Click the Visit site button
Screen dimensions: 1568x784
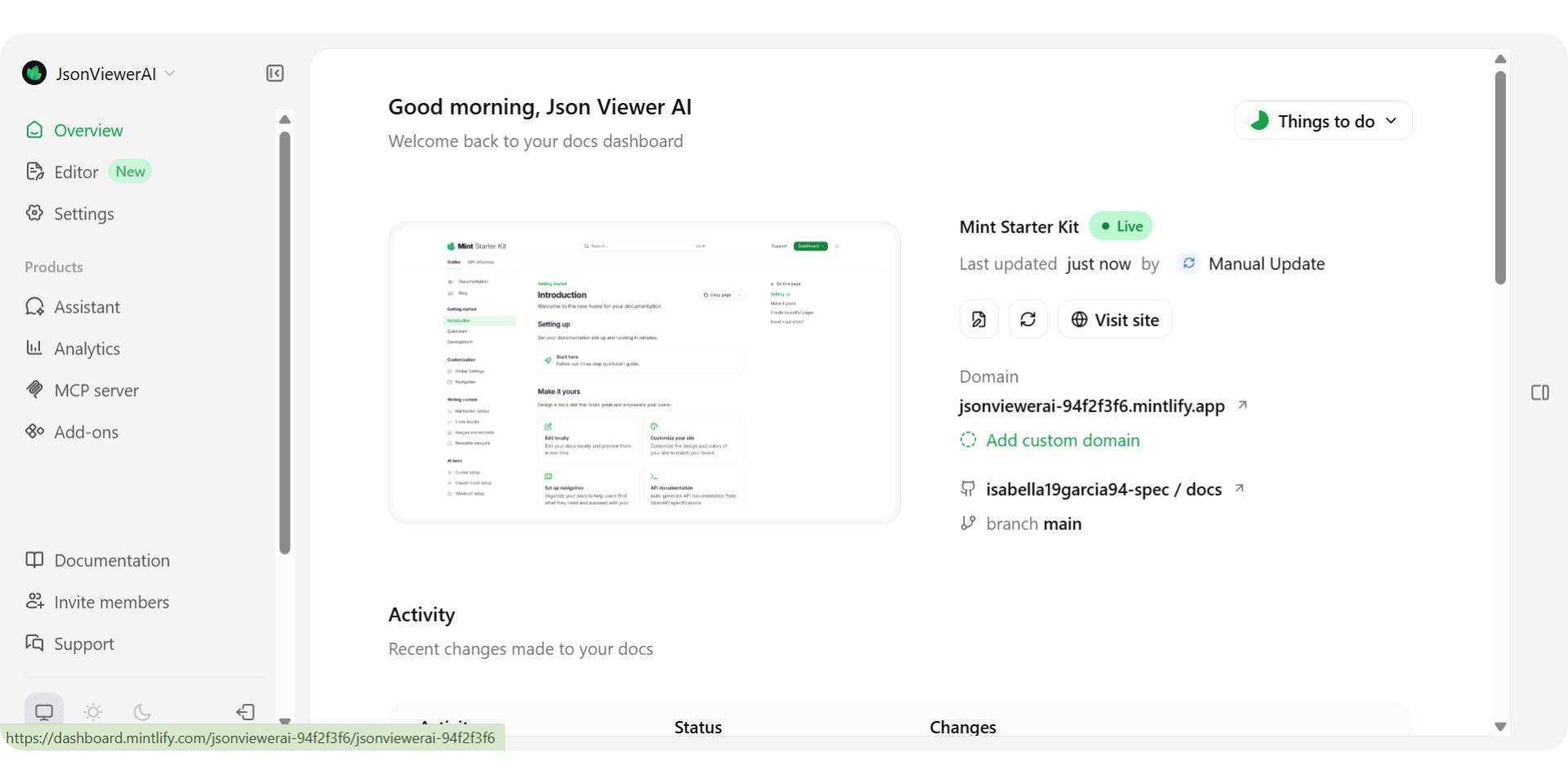tap(1114, 319)
